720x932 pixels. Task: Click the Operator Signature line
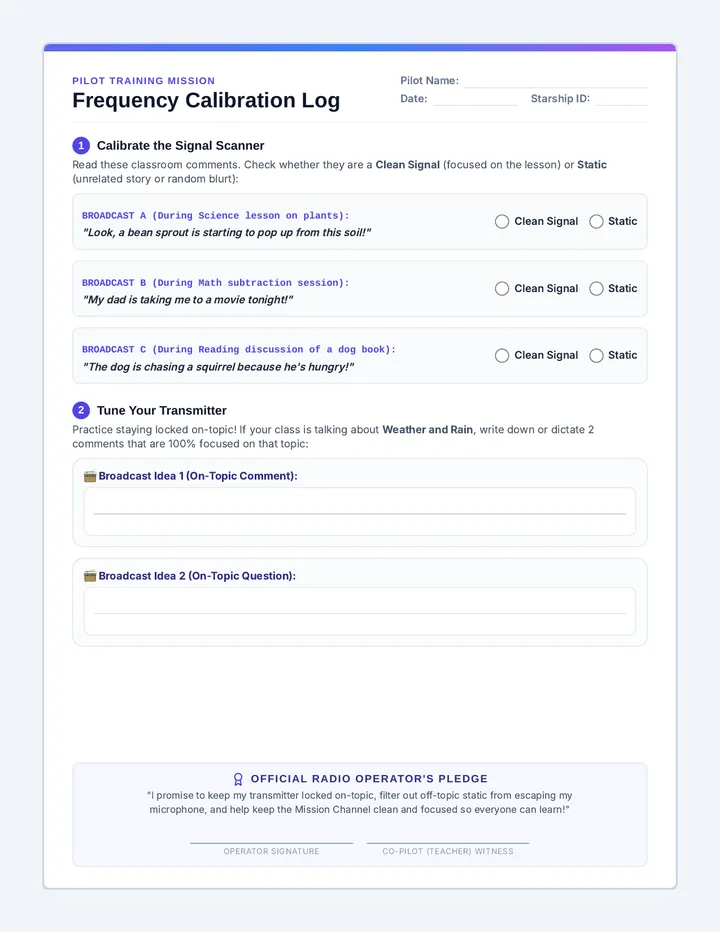(x=271, y=843)
